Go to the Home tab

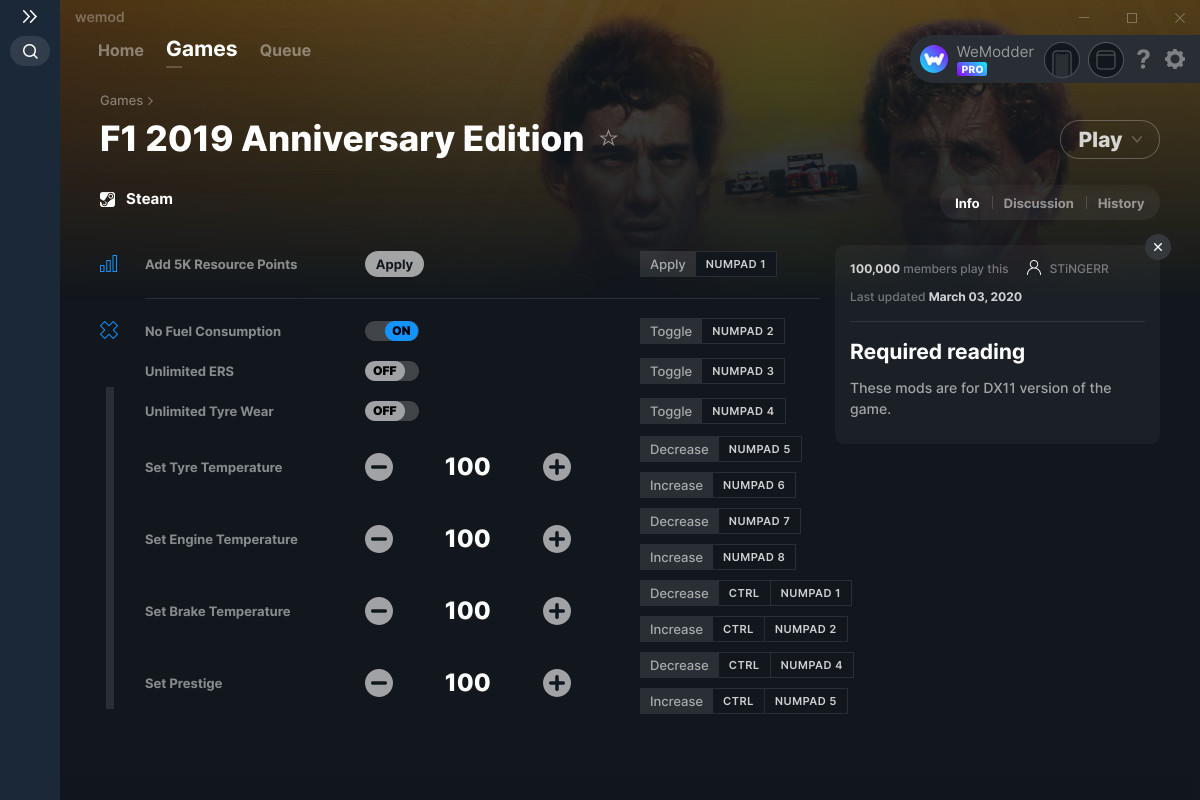point(121,50)
